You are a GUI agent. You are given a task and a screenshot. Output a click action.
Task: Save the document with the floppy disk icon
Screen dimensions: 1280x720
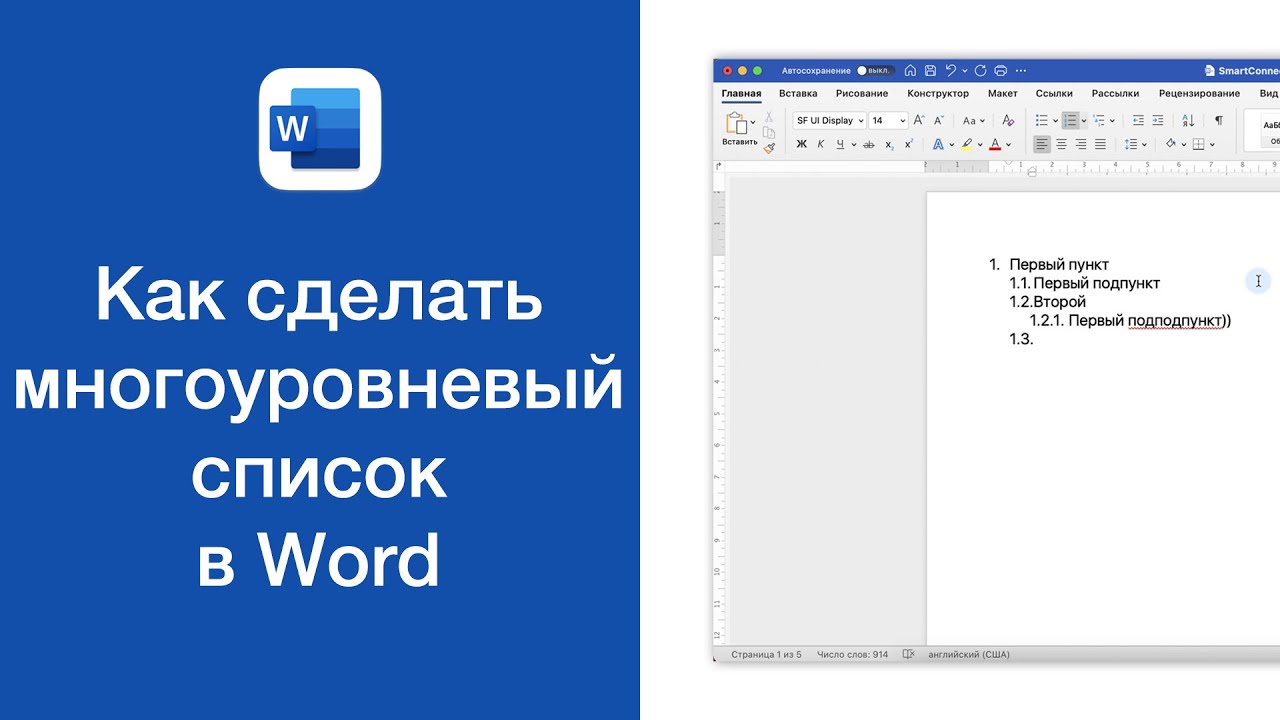[930, 71]
